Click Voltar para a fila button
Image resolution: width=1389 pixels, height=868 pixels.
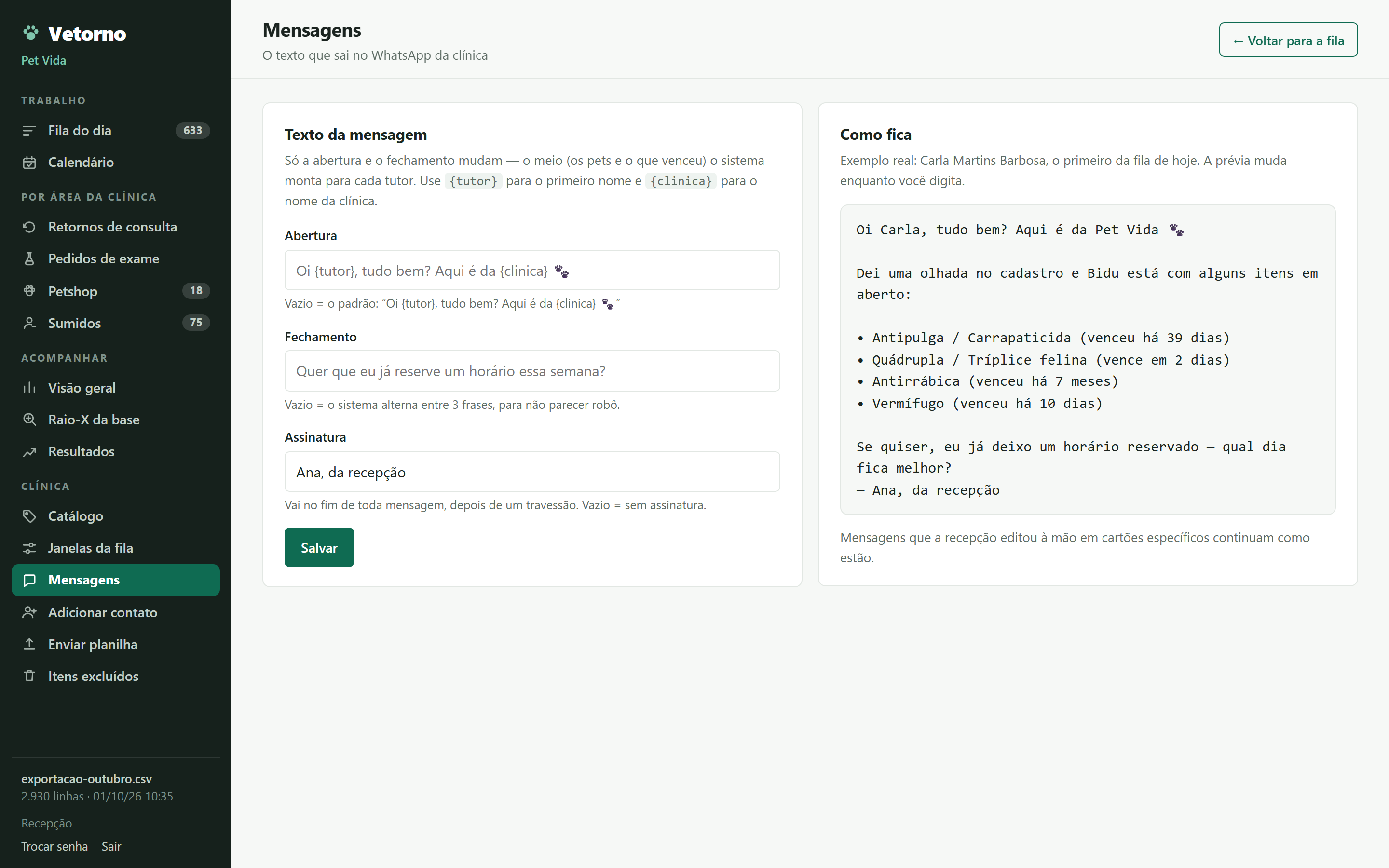[1288, 40]
